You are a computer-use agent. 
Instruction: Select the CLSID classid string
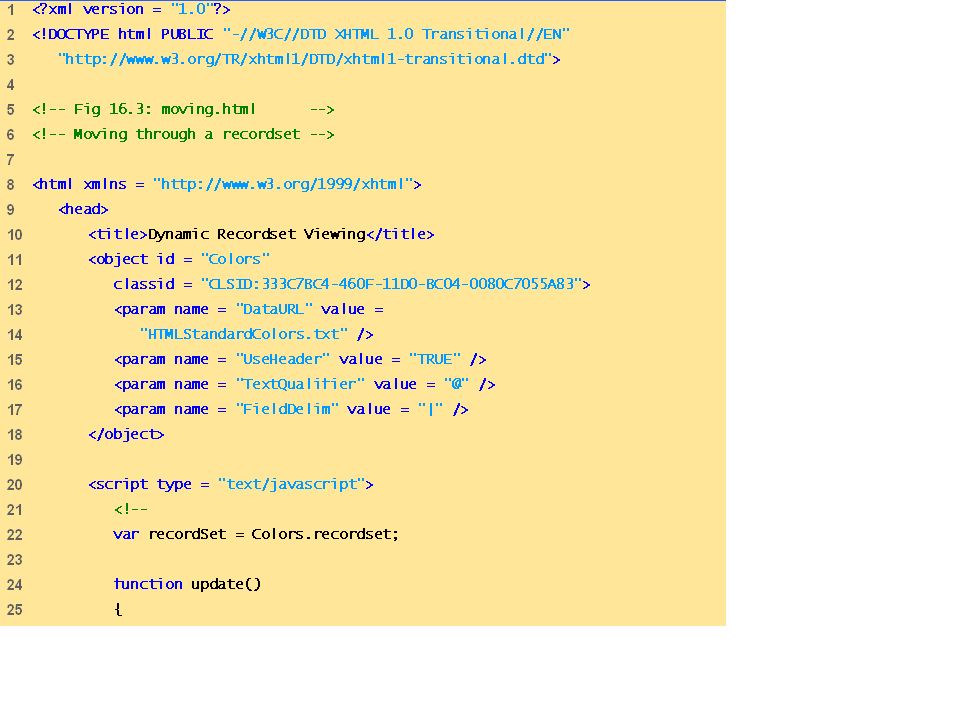click(391, 284)
